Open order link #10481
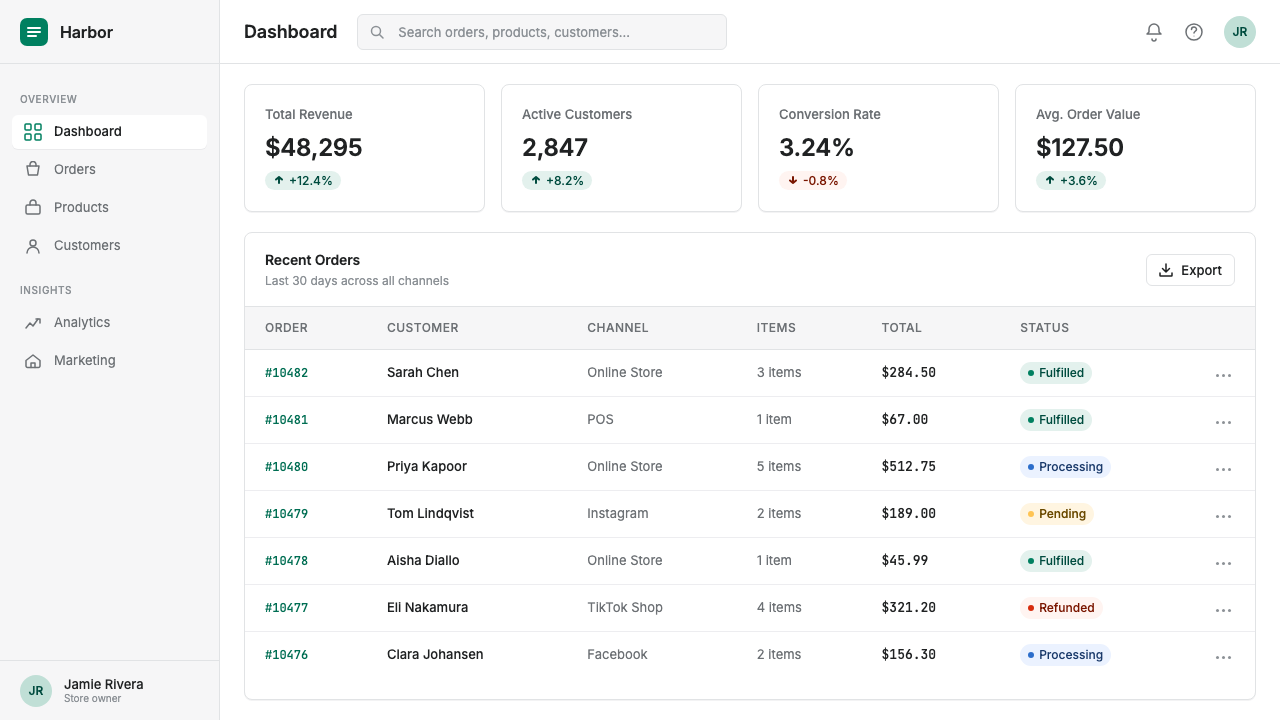 pos(286,420)
